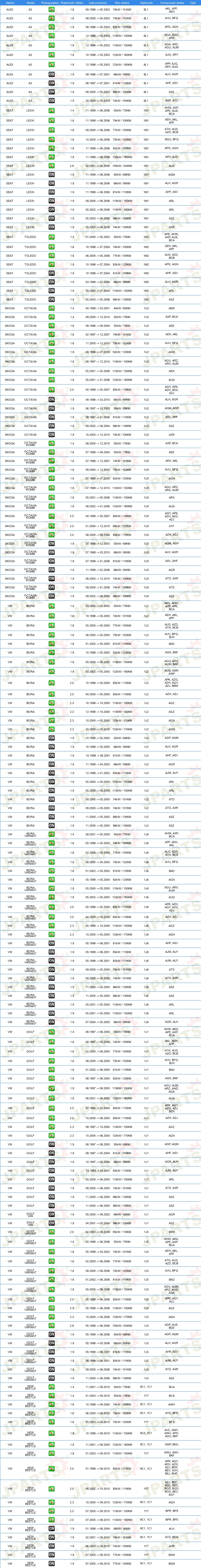Select 44kW / 60KM in Skoda Octavia row
This screenshot has height=1568, width=201.
(122, 308)
